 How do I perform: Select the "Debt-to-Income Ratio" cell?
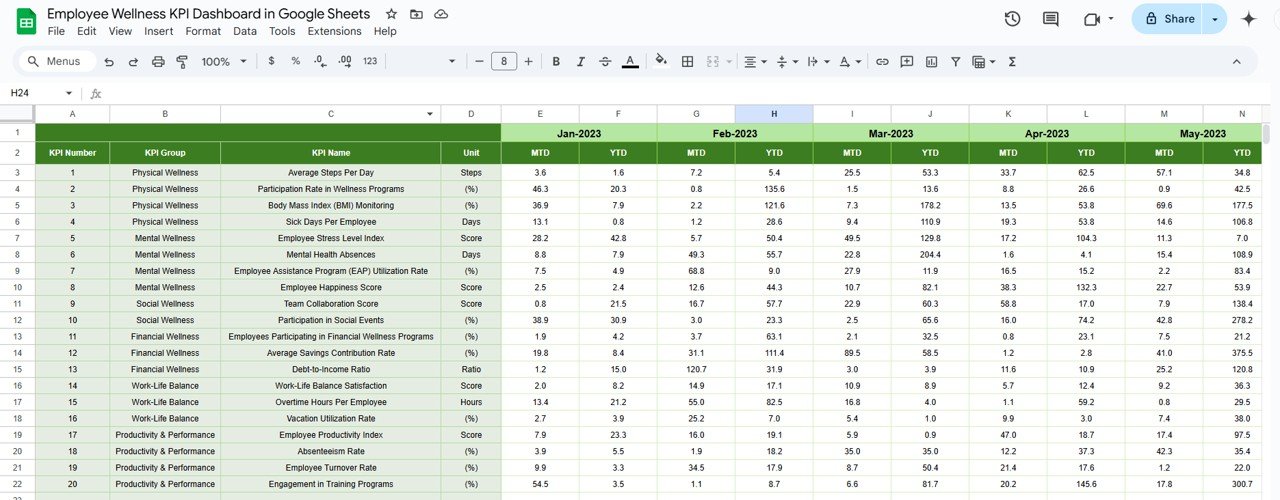[x=331, y=369]
